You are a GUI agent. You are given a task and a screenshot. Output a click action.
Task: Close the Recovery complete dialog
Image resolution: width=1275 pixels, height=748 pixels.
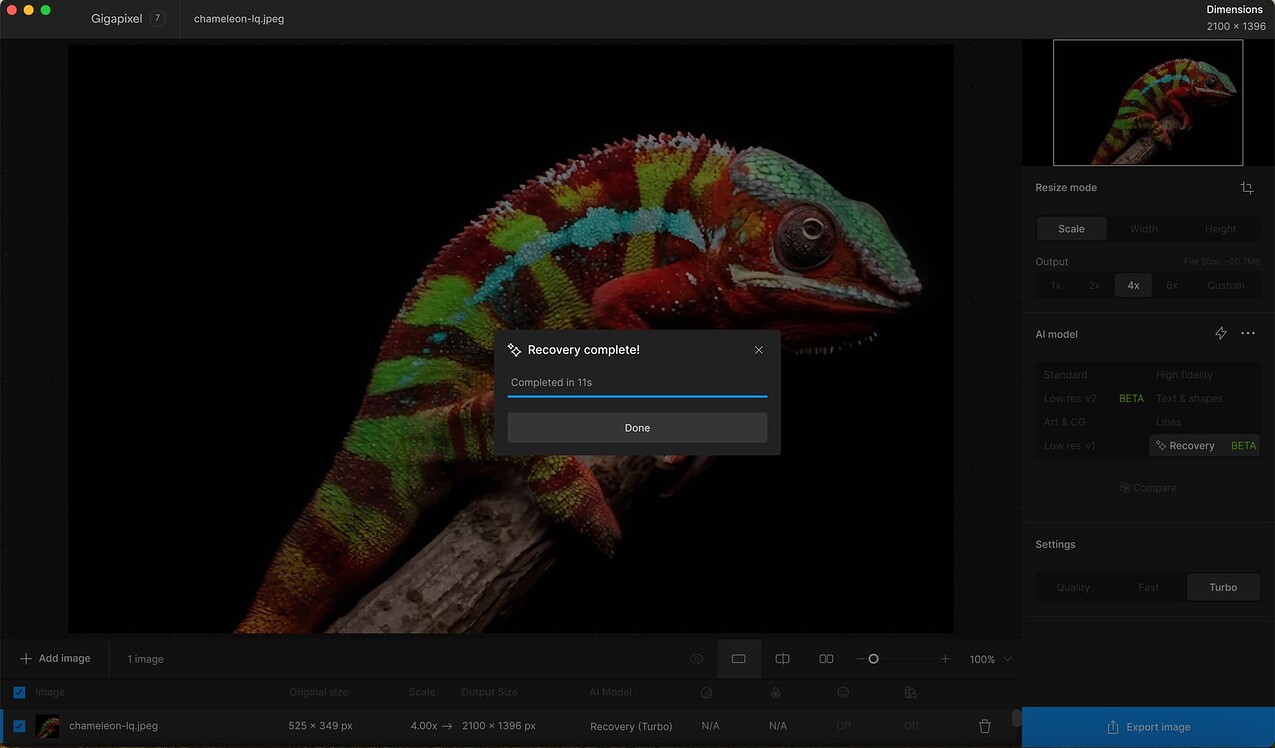(x=759, y=350)
